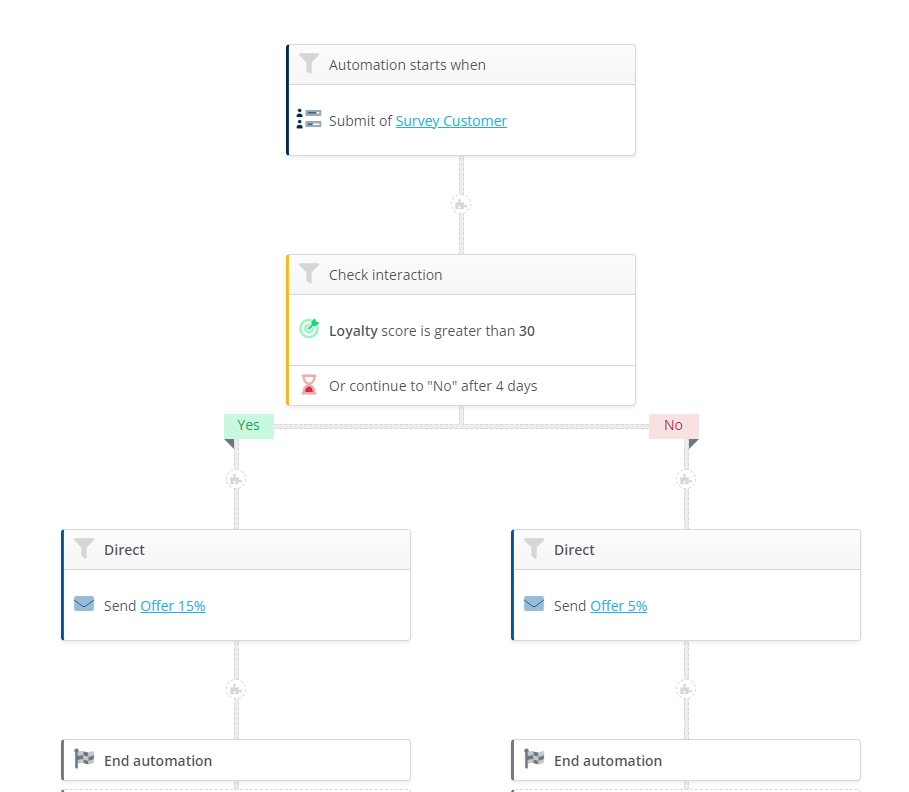Click the plus icon on the Yes branch connector
This screenshot has width=909, height=792.
click(x=235, y=479)
